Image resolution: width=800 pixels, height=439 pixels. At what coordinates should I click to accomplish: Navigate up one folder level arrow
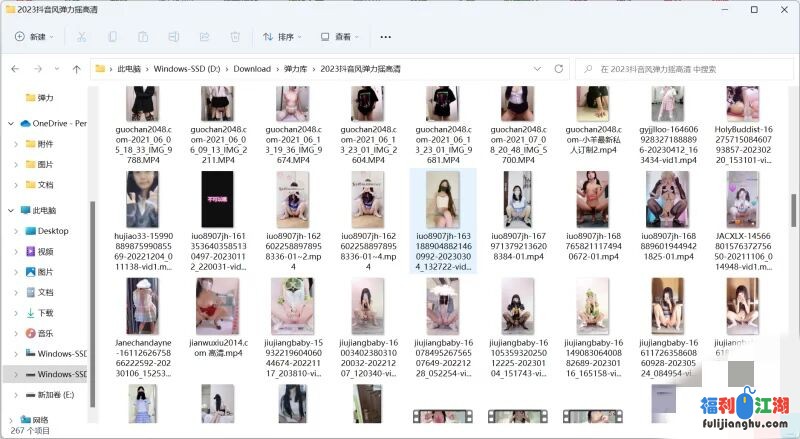[76, 69]
